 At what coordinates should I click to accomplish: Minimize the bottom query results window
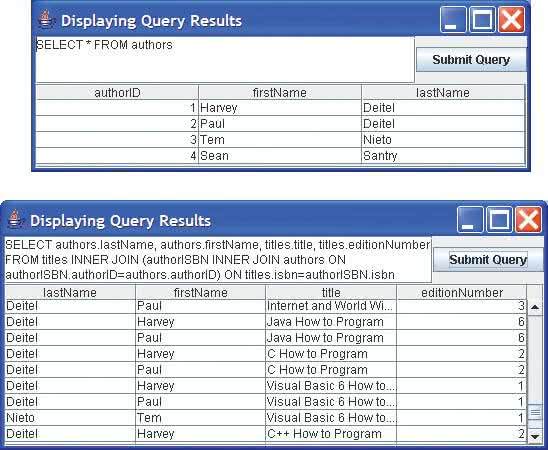(x=470, y=219)
